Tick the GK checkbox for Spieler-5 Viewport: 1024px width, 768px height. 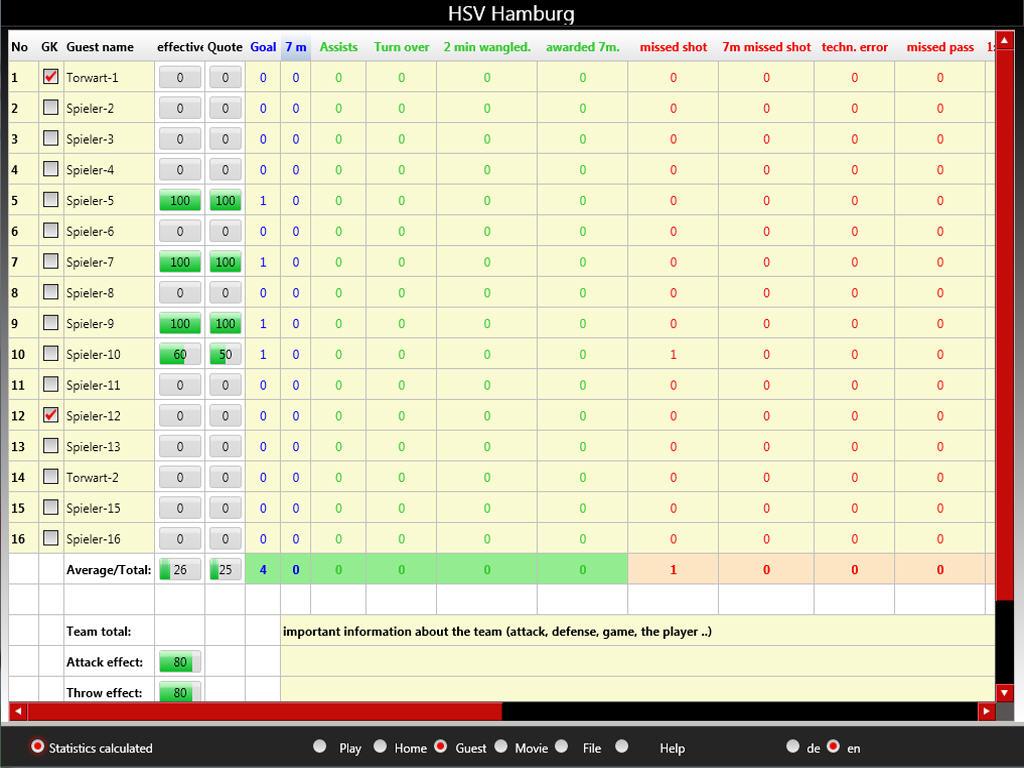[x=51, y=200]
